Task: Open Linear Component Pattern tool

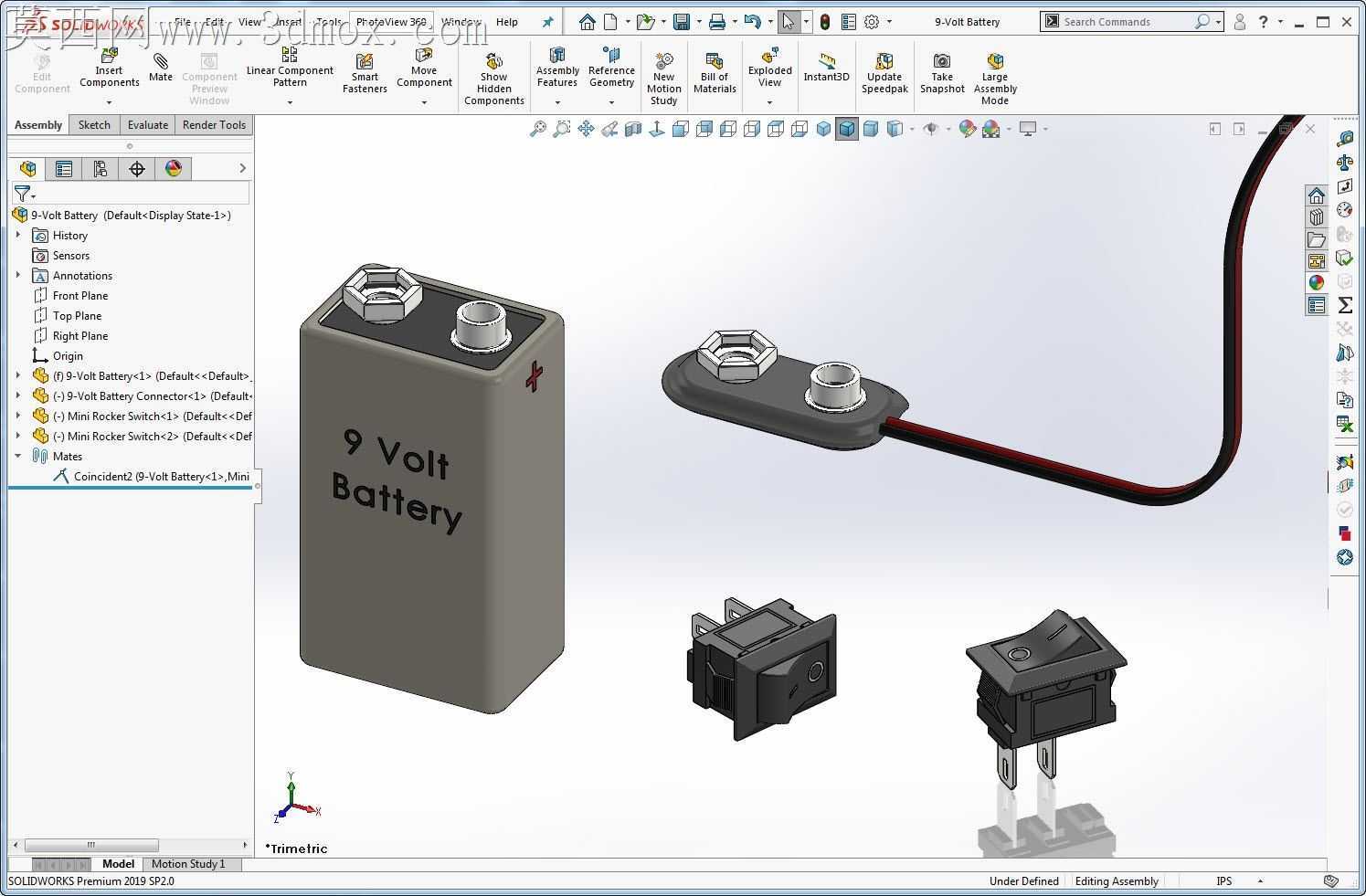Action: [290, 69]
